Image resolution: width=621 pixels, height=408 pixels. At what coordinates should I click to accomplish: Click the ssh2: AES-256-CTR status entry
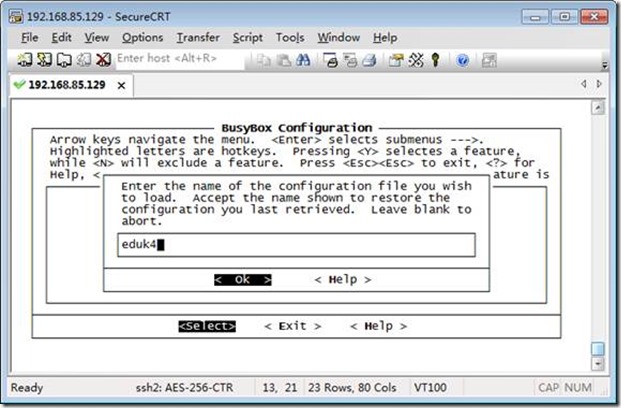click(184, 387)
